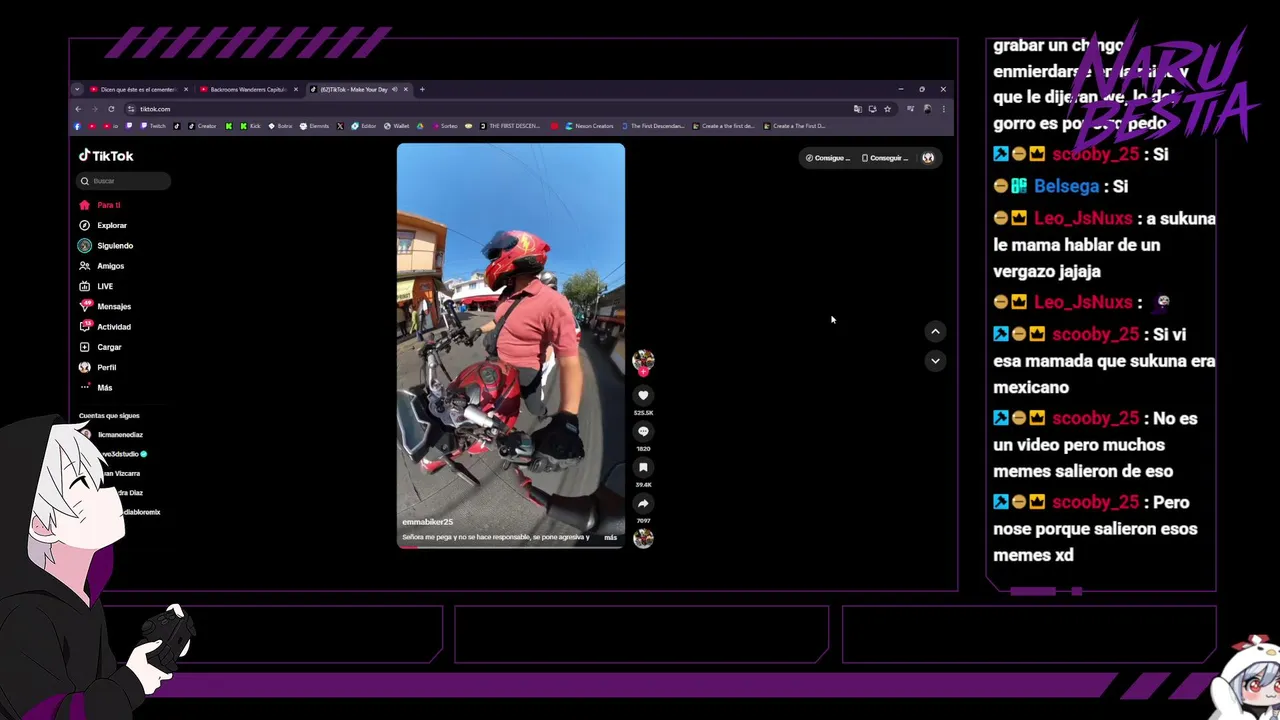Open the Wallet bookmark
This screenshot has height=720, width=1280.
(396, 126)
